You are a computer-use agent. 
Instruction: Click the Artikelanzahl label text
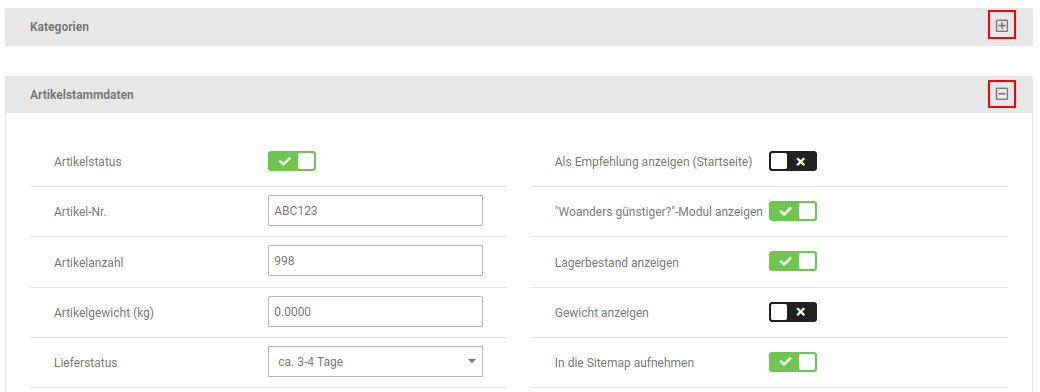(89, 263)
